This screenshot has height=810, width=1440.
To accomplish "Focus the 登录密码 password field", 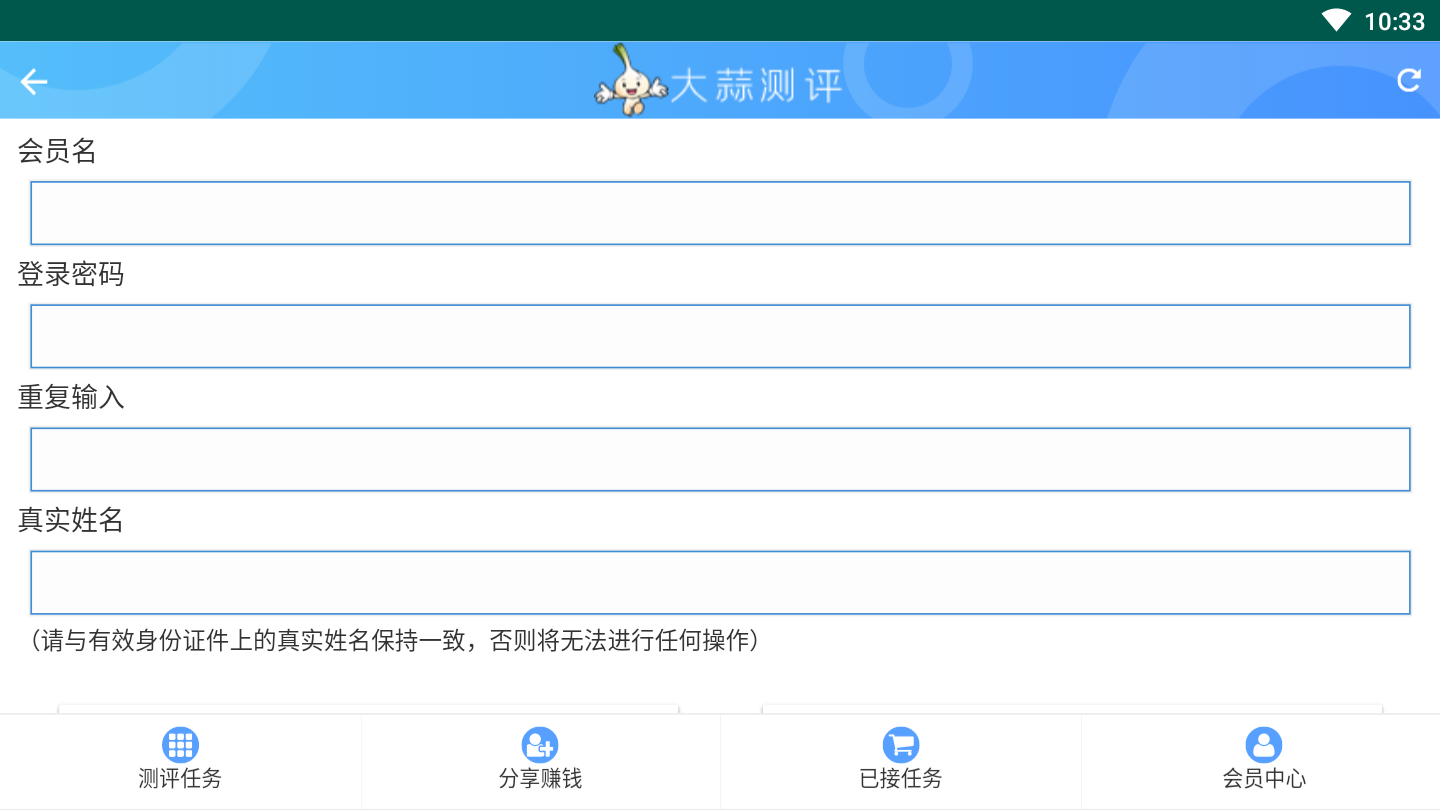I will coord(720,335).
